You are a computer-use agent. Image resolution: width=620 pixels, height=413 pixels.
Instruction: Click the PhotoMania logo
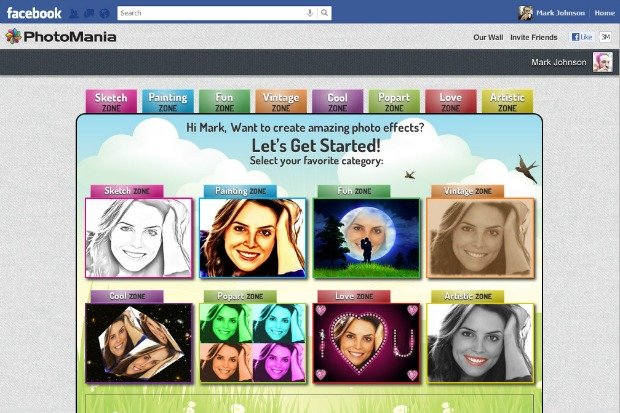[x=60, y=36]
